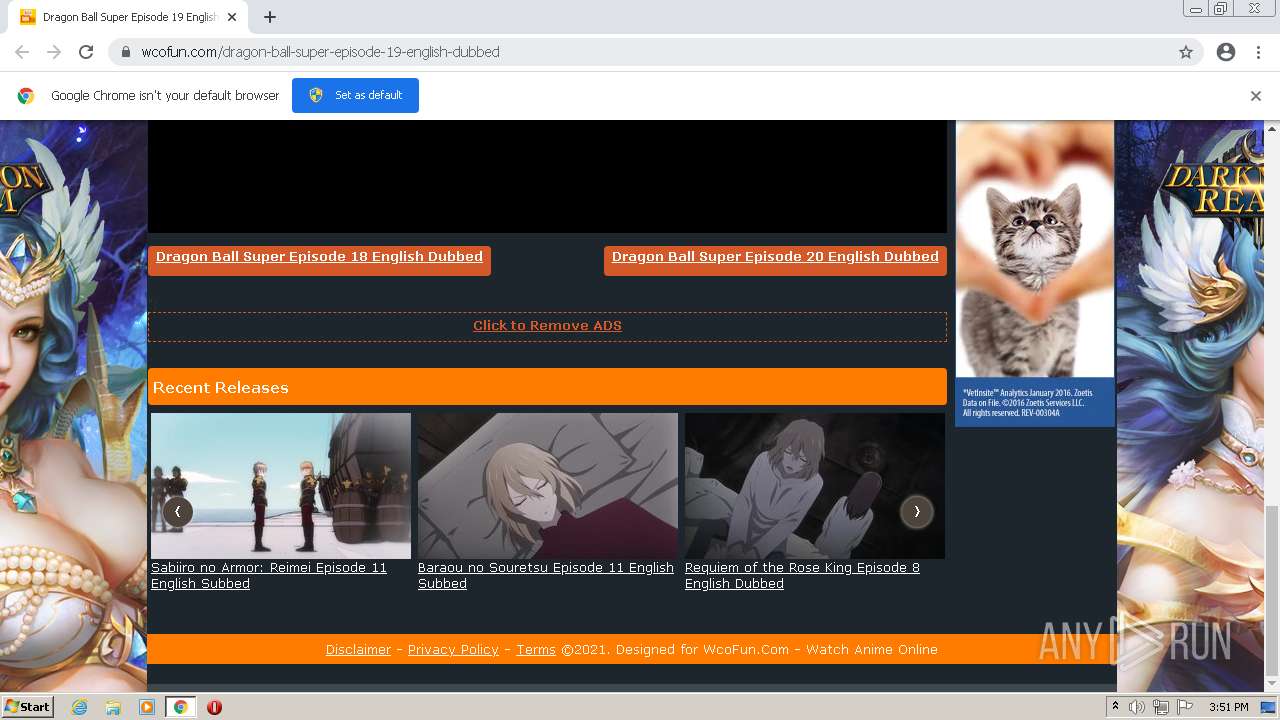Click the 'Click to Remove ADS' link
Screen dimensions: 1280x720
tap(547, 326)
